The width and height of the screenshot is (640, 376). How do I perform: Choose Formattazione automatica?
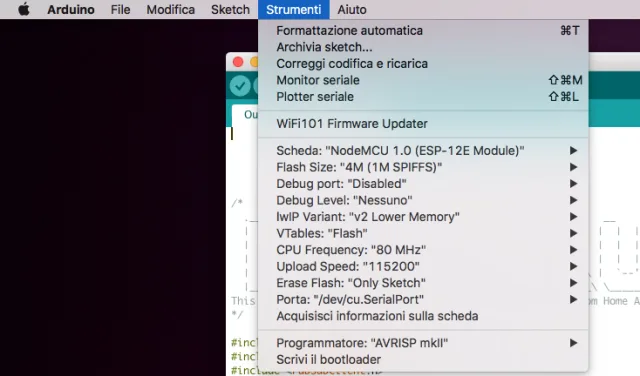coord(423,31)
